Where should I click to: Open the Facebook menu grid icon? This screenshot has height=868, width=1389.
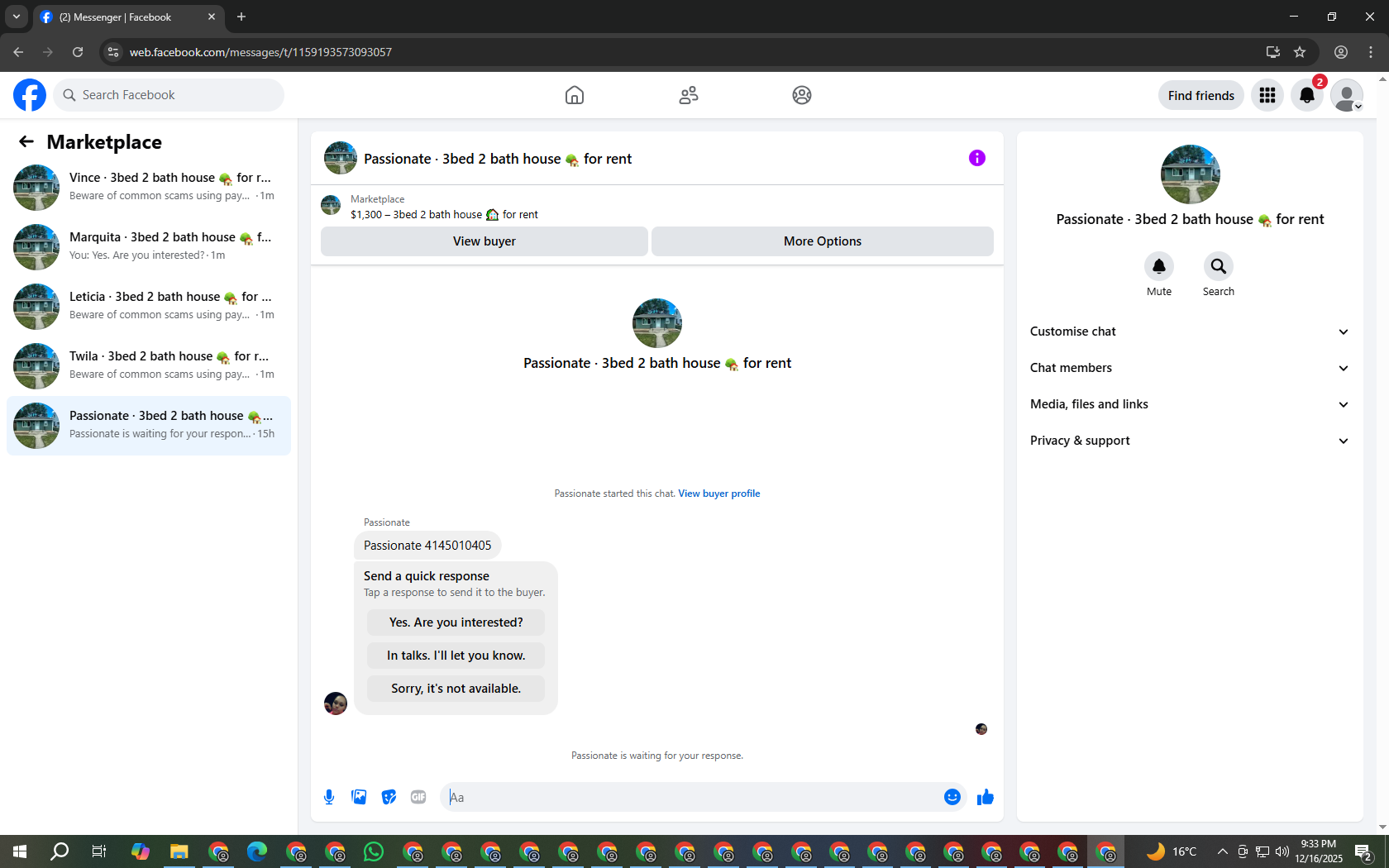coord(1267,95)
